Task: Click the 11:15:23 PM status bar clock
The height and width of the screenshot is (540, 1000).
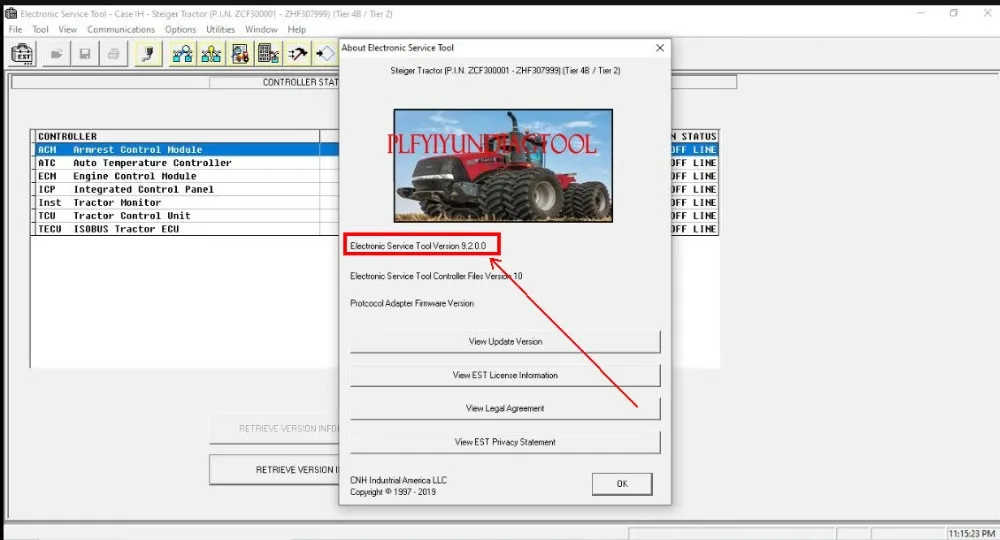Action: (971, 534)
